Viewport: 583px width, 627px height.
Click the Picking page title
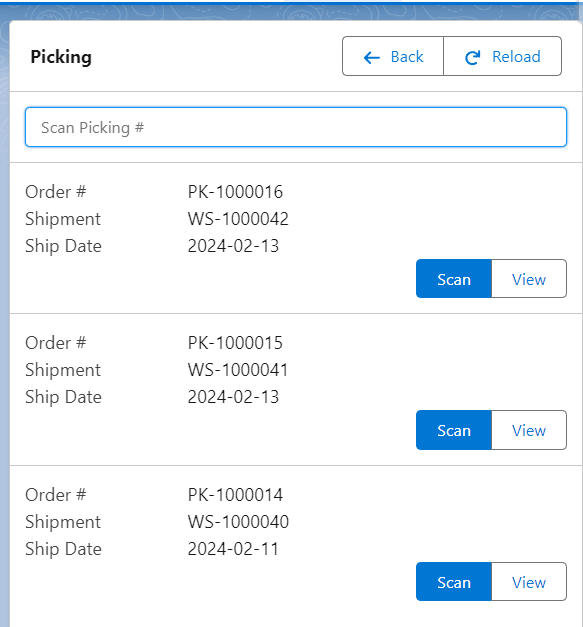(x=61, y=57)
